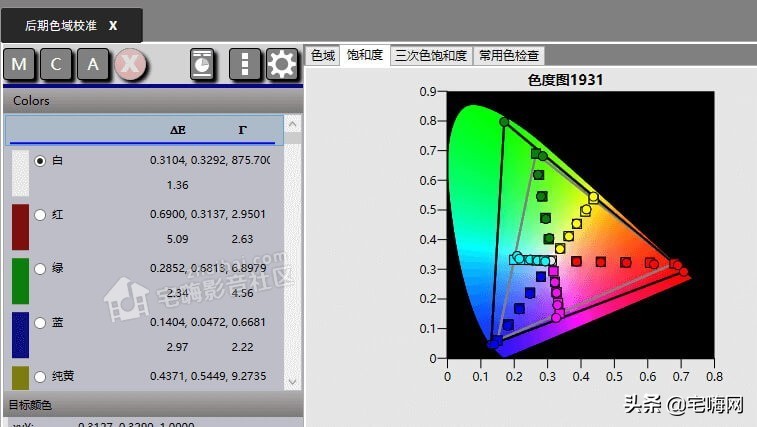Click the colors list scroll up arrow
Image resolution: width=757 pixels, height=427 pixels.
pos(293,125)
